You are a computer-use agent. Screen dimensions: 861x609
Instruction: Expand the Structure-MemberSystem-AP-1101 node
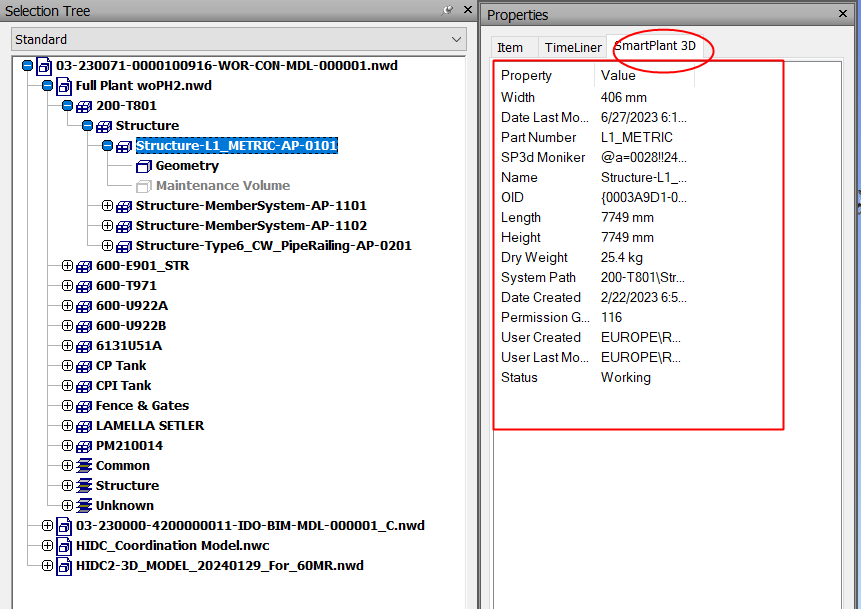click(x=108, y=206)
